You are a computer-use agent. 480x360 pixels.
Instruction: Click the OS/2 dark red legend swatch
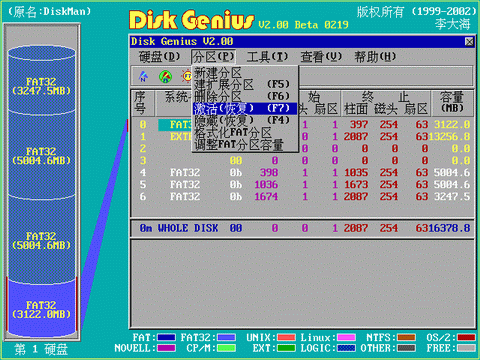[466, 338]
